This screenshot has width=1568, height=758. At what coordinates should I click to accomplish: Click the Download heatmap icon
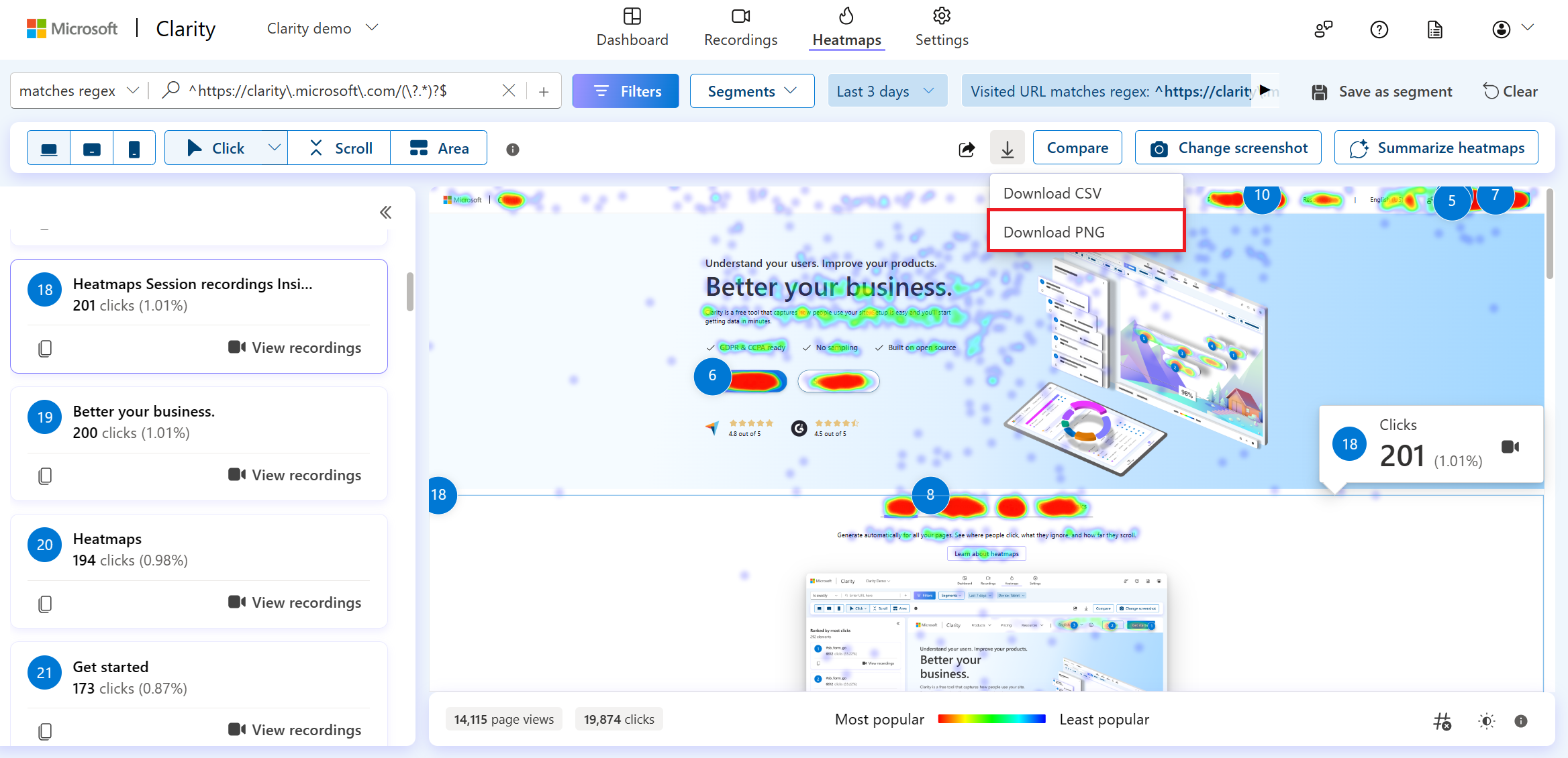click(1007, 149)
